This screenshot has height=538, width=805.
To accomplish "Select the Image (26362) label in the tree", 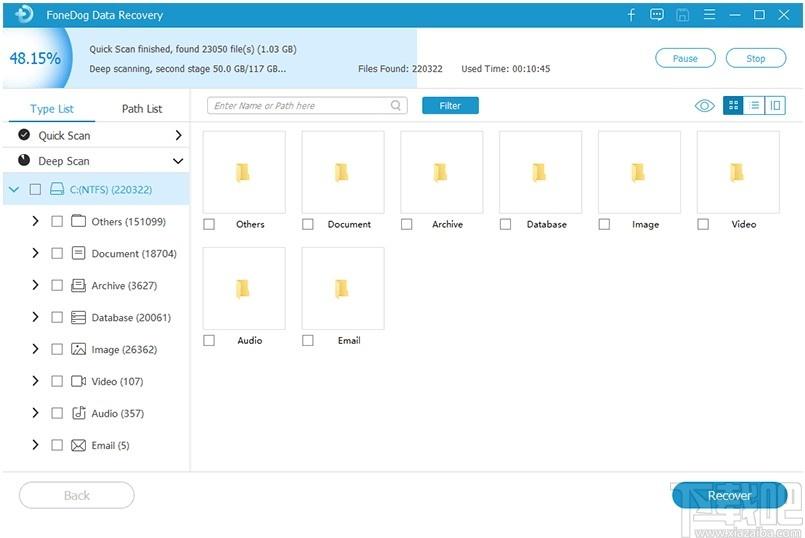I will point(124,350).
